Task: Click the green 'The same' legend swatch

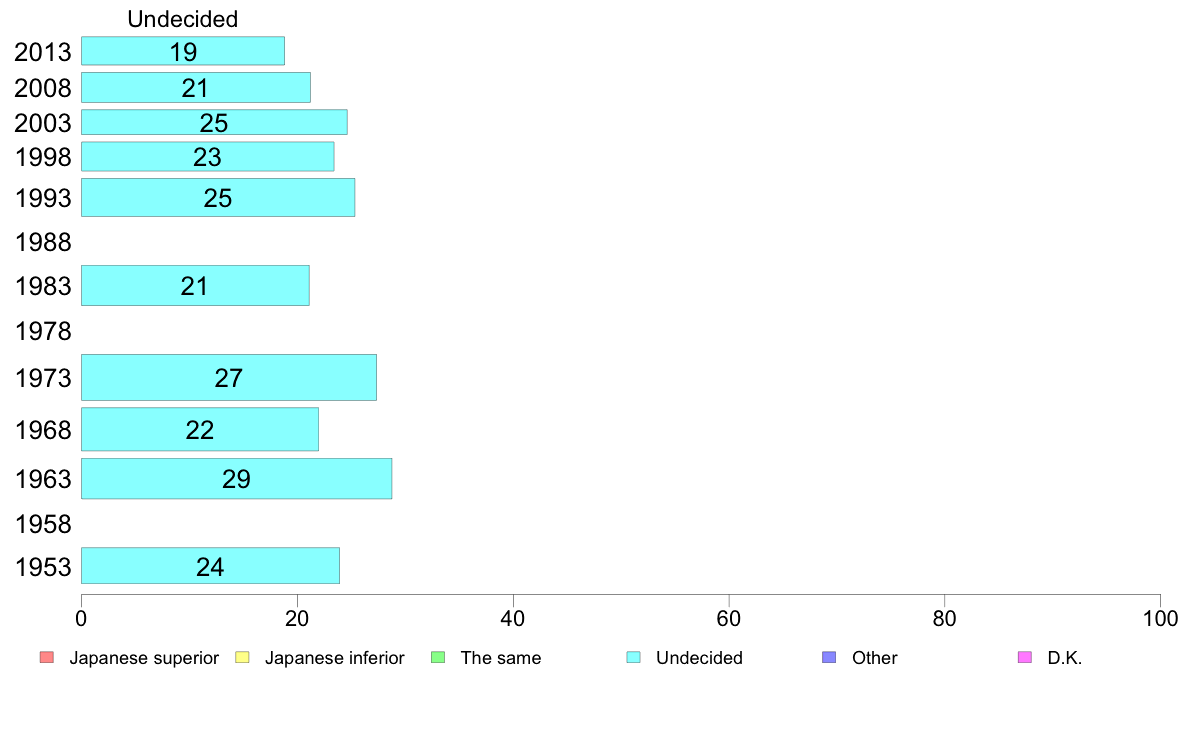Action: [x=438, y=657]
